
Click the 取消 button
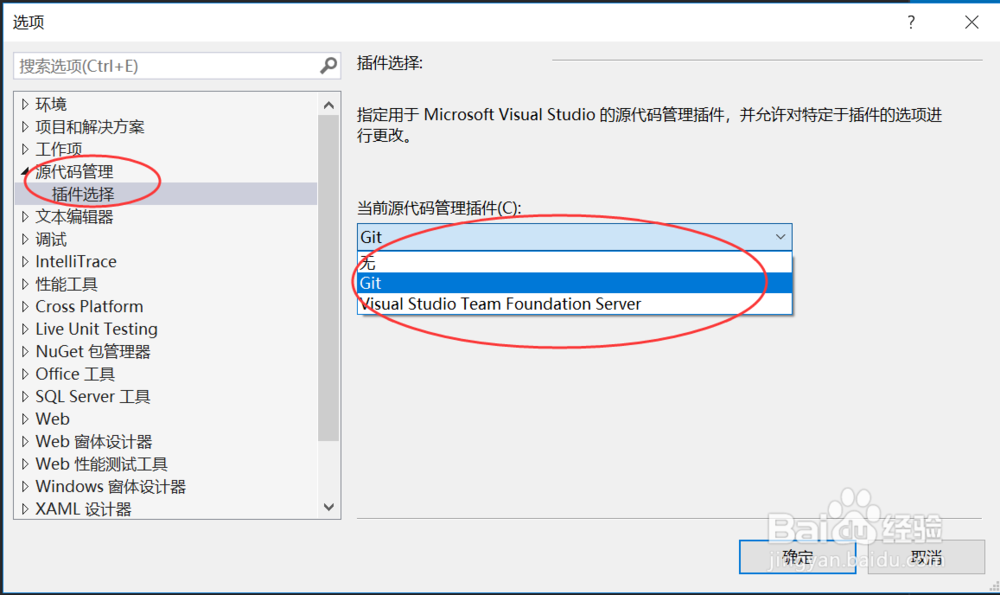tap(926, 557)
